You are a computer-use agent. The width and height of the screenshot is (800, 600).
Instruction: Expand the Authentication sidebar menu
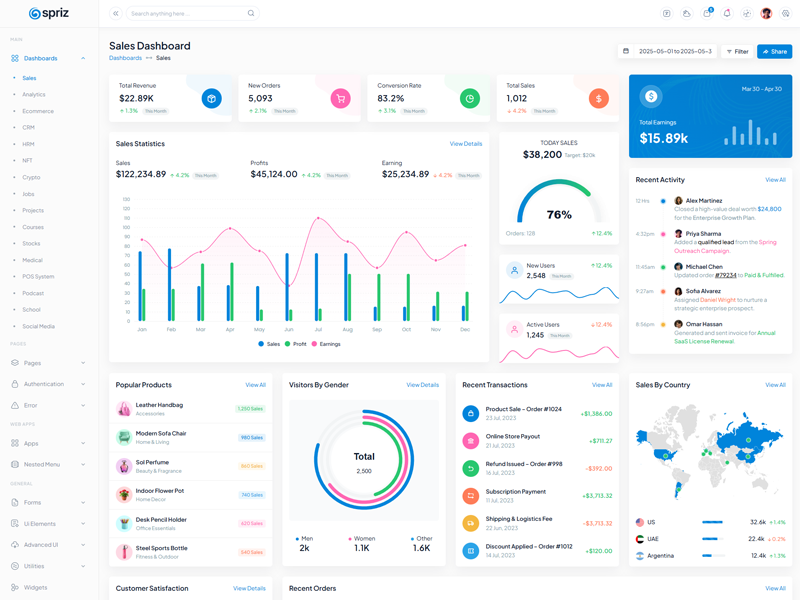pyautogui.click(x=48, y=384)
